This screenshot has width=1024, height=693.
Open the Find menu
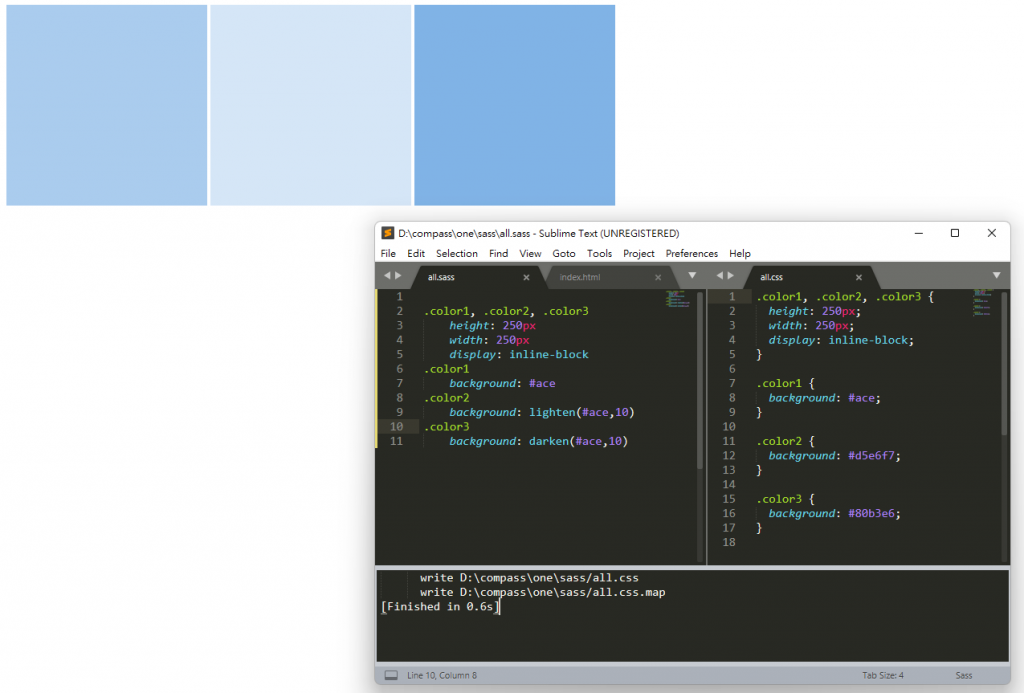pos(498,253)
